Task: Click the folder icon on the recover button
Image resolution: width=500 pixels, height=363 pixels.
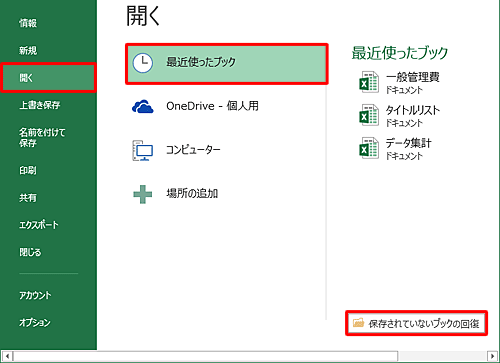Action: [358, 323]
